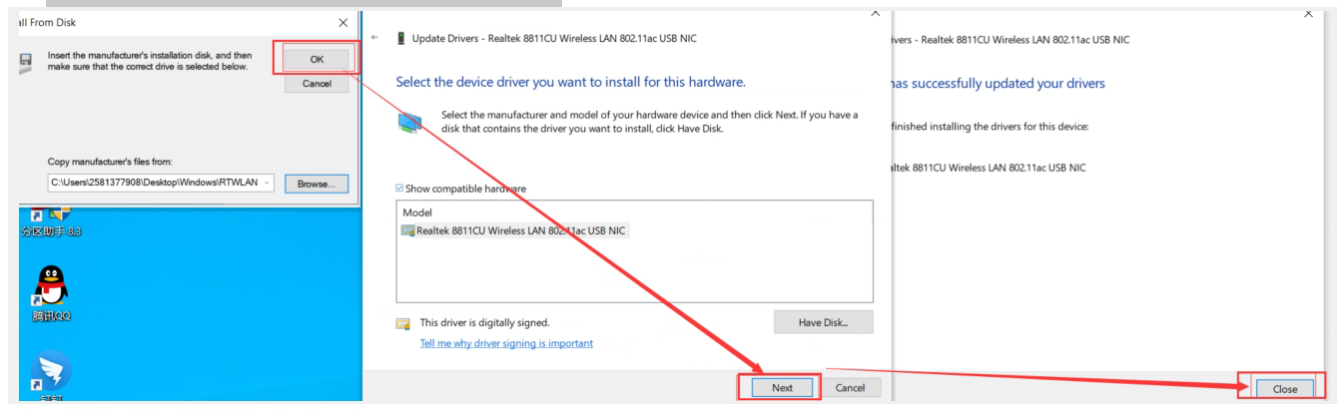Open the 分区助手 8.3 desktop shortcut
Image resolution: width=1338 pixels, height=415 pixels.
pos(50,213)
